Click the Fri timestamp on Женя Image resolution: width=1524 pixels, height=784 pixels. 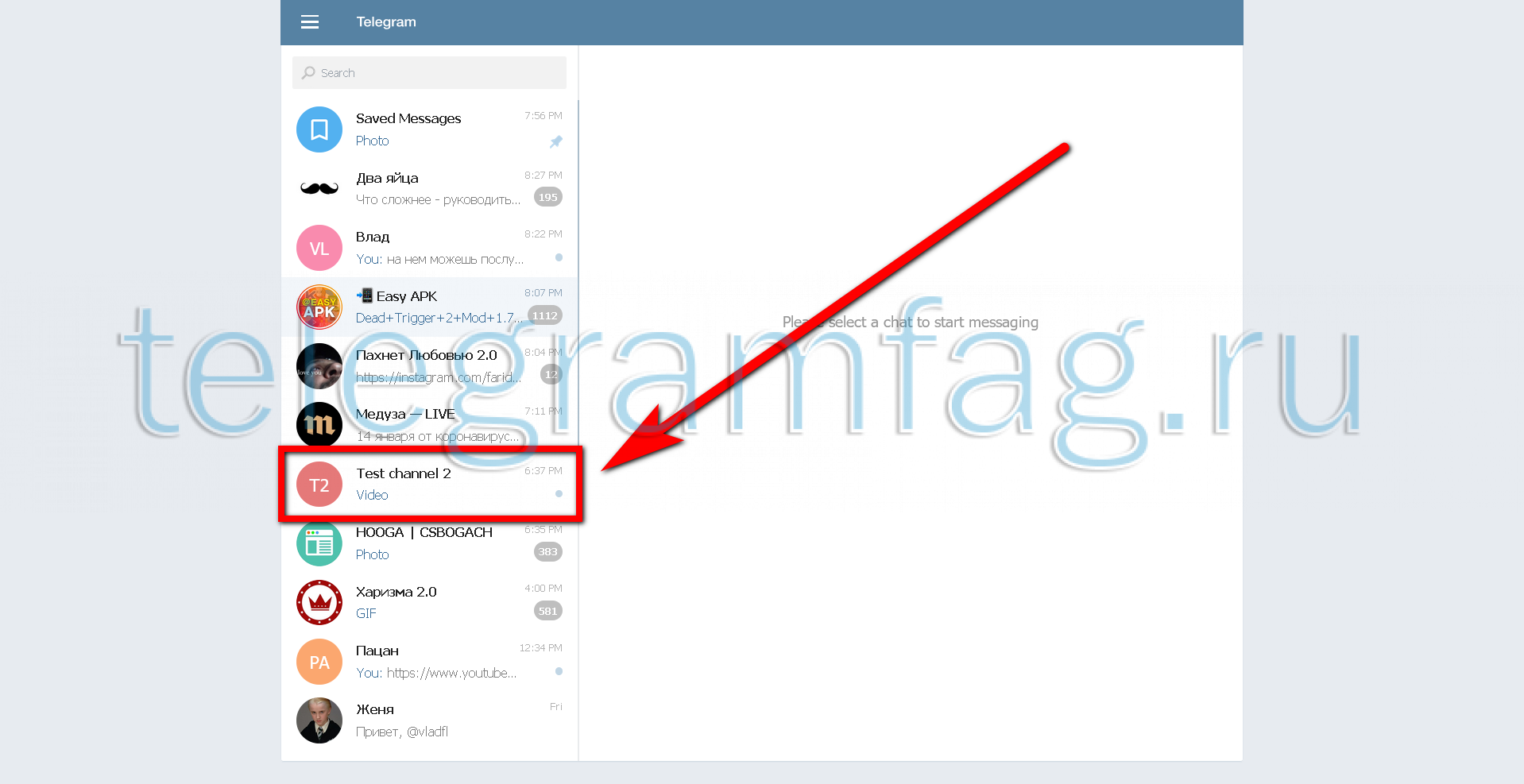pyautogui.click(x=556, y=707)
